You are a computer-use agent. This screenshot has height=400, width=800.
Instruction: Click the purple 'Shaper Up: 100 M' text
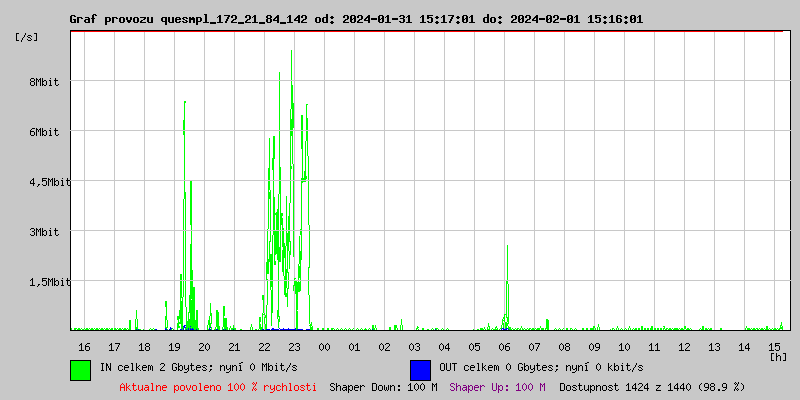click(x=497, y=387)
